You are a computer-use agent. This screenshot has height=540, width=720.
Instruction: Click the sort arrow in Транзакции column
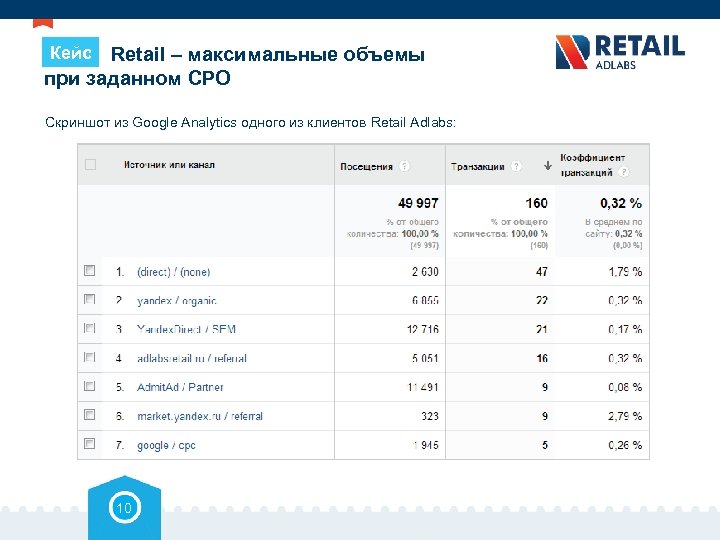pos(547,166)
